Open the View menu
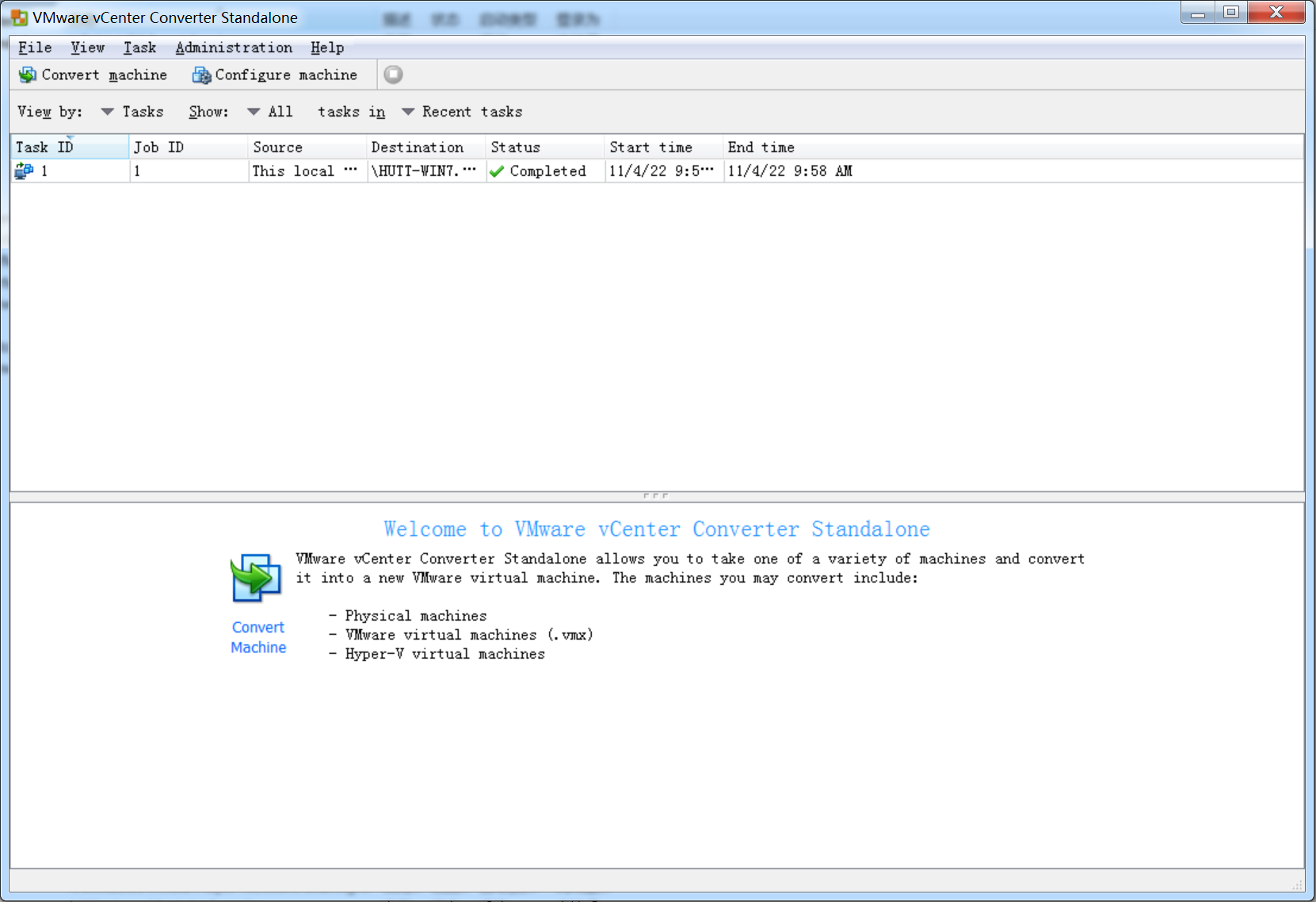1316x902 pixels. pyautogui.click(x=87, y=48)
